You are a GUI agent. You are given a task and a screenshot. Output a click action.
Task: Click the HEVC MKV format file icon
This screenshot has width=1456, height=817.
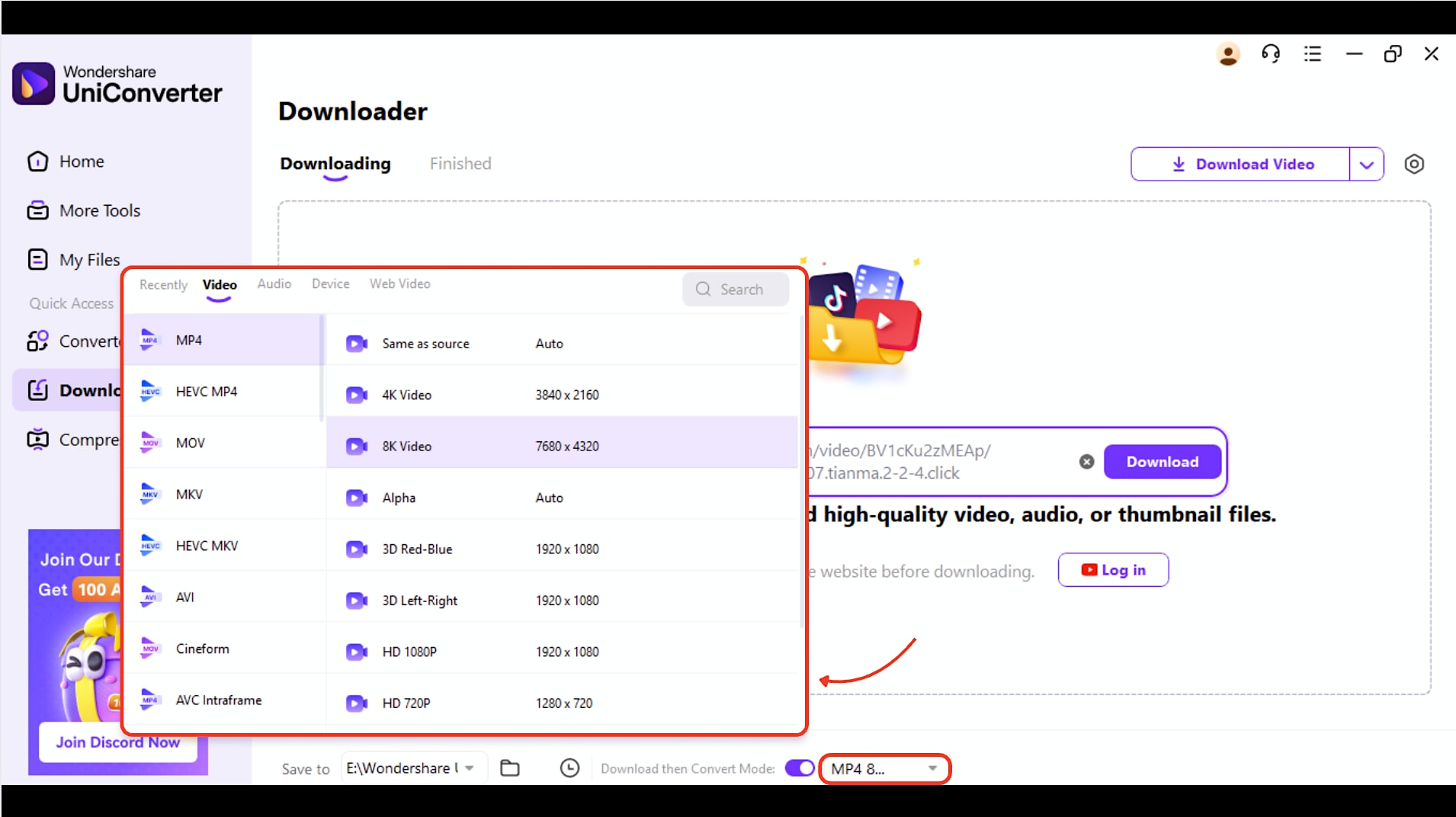(150, 546)
